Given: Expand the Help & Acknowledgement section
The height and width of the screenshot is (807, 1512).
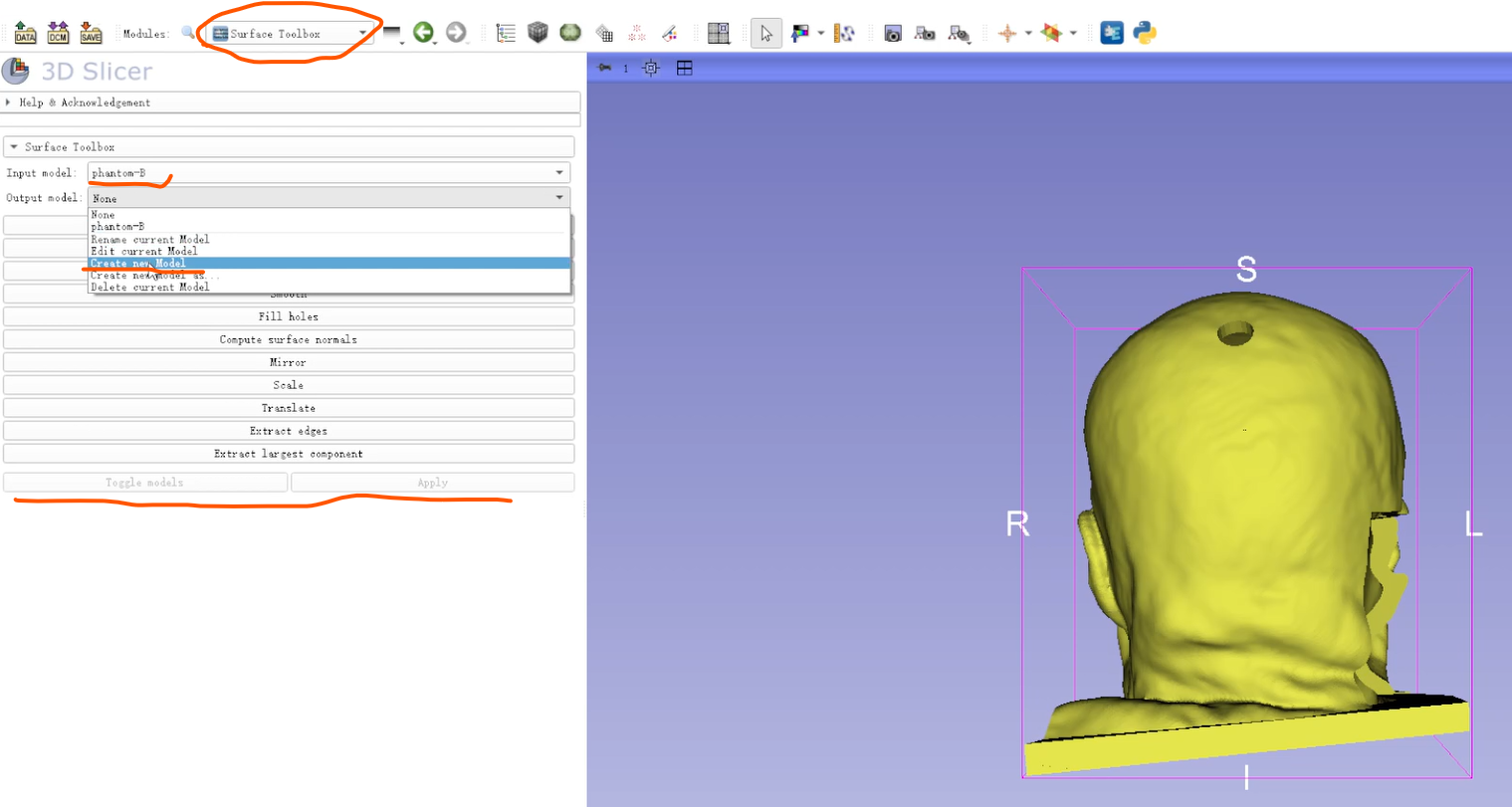Looking at the screenshot, I should click(x=292, y=102).
